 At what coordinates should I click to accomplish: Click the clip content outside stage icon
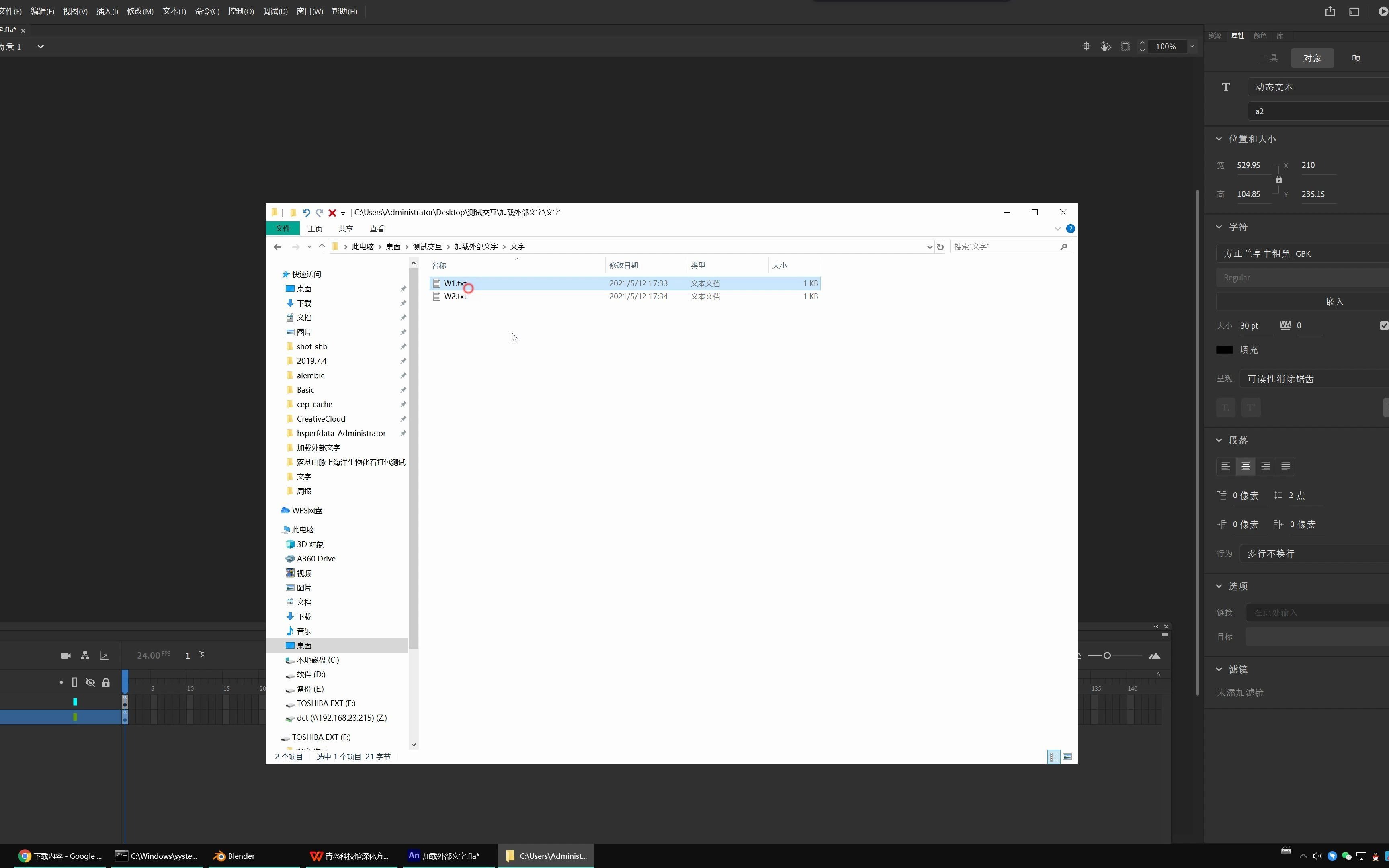1125,47
